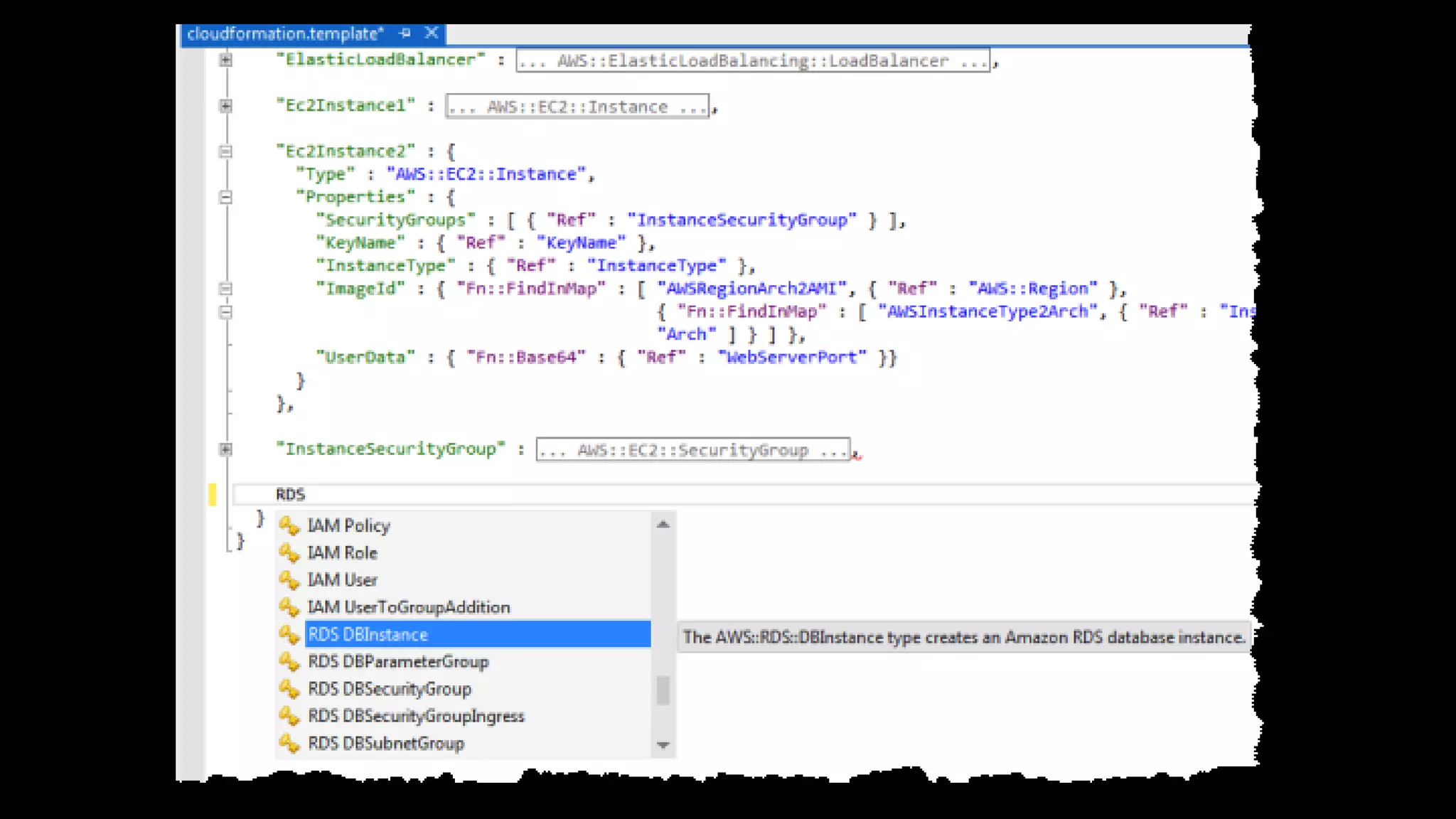Select RDS DBSecurityGroup in the suggestion list
Viewport: 1456px width, 819px height.
coord(390,689)
